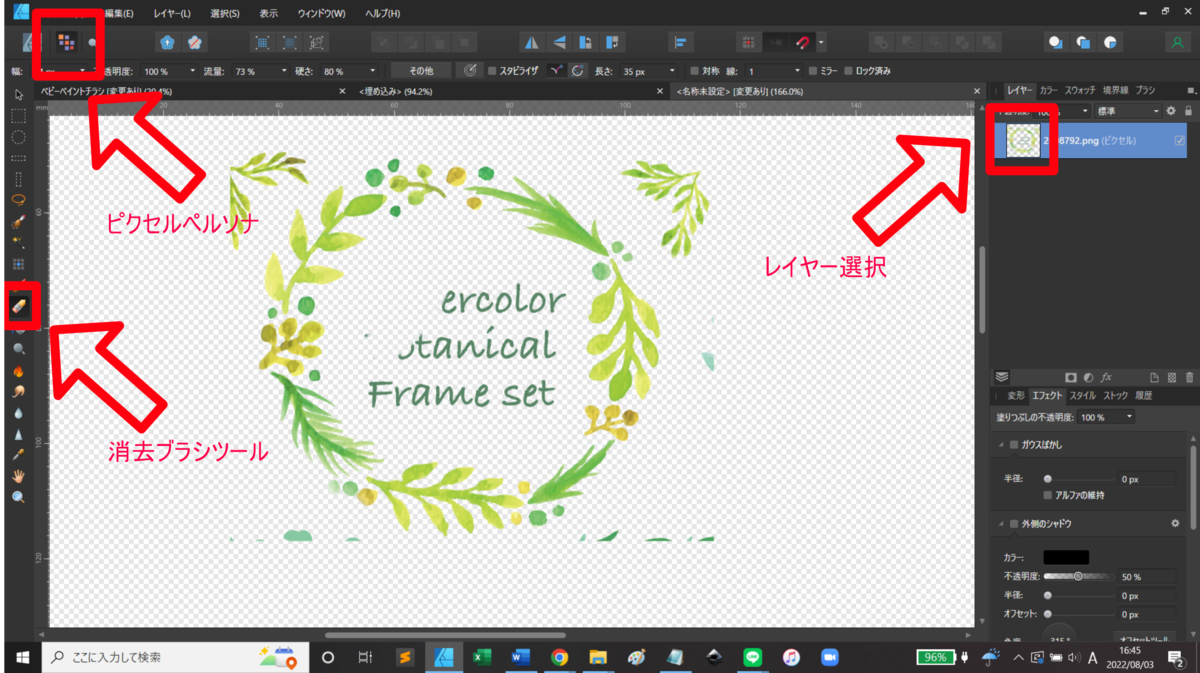Enable the ミラー checkbox

812,72
